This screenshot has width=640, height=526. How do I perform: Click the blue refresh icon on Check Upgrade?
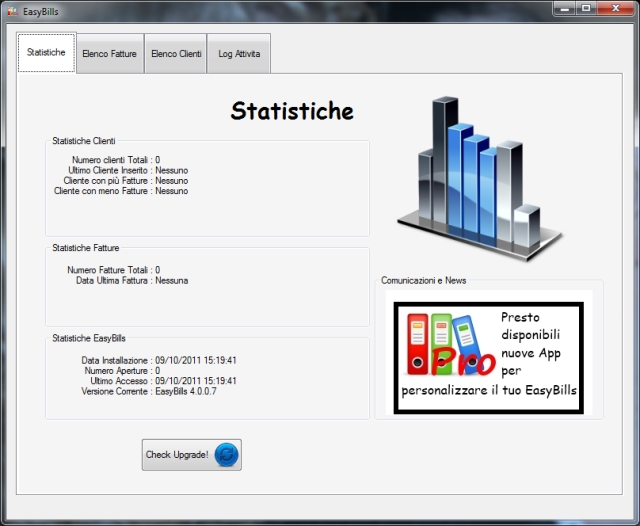pos(226,455)
